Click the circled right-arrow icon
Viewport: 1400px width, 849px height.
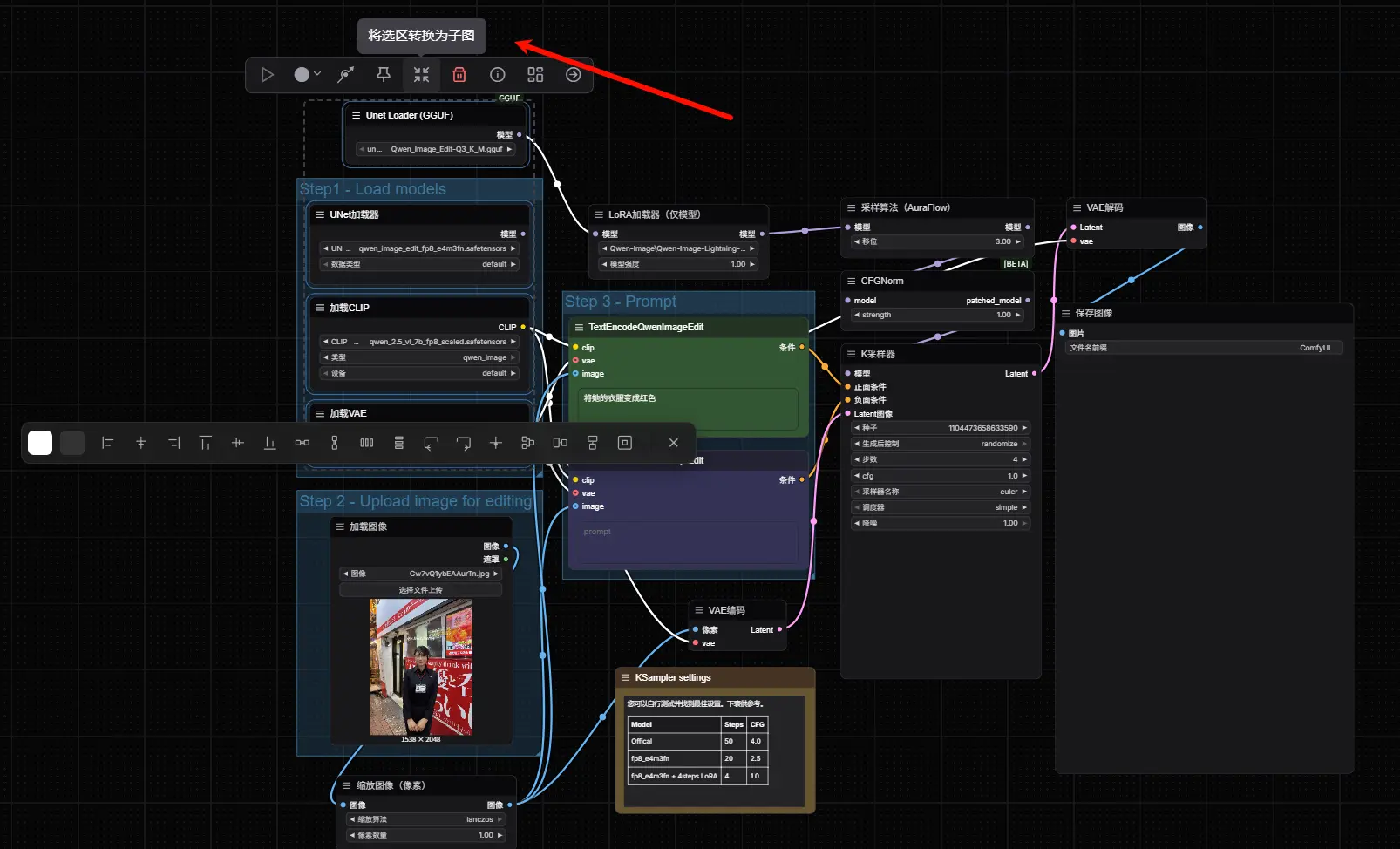click(573, 75)
